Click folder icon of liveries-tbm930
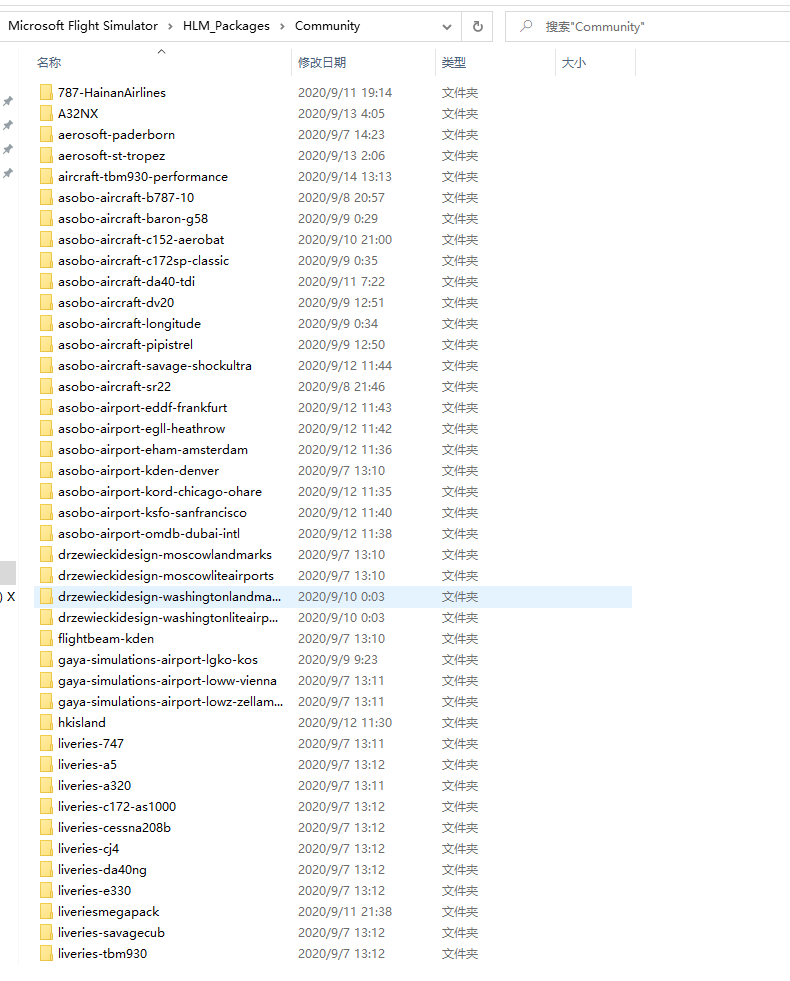Image resolution: width=790 pixels, height=981 pixels. click(x=46, y=953)
